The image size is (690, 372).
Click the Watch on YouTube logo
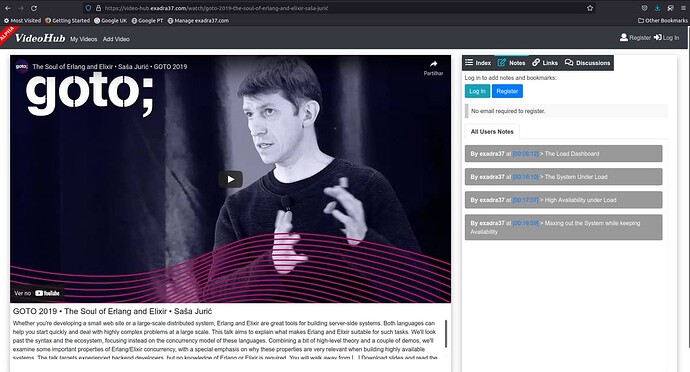click(x=47, y=293)
